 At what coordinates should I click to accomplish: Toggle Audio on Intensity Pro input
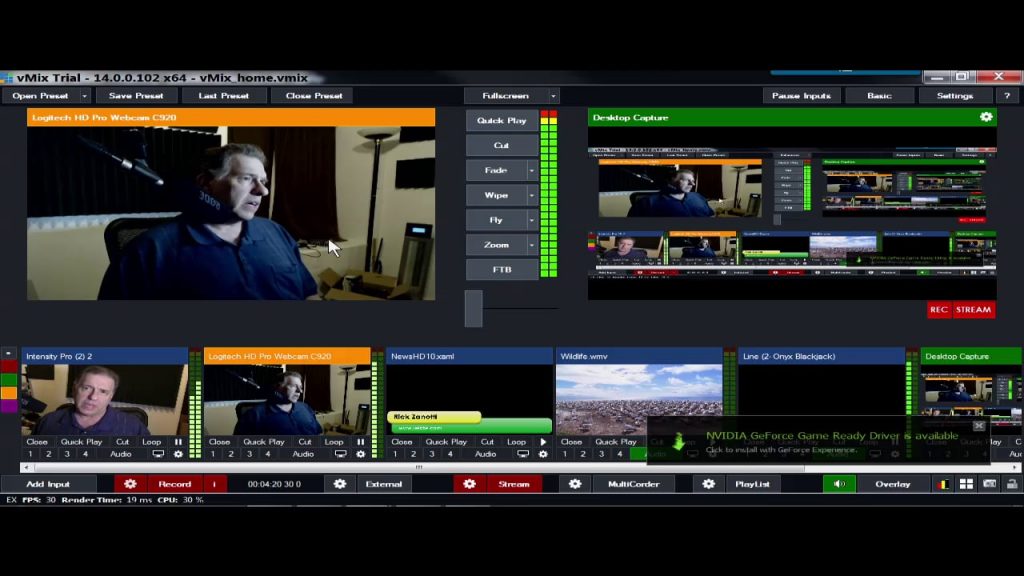121,454
